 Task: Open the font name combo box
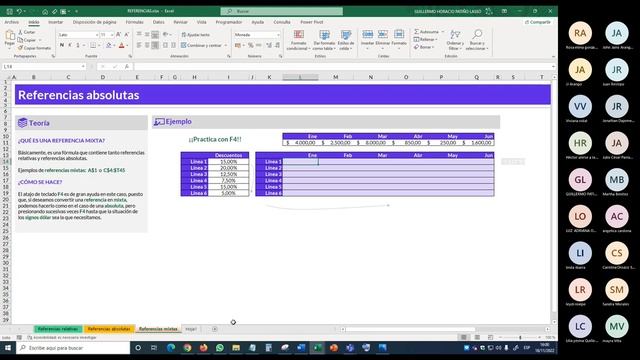point(78,35)
